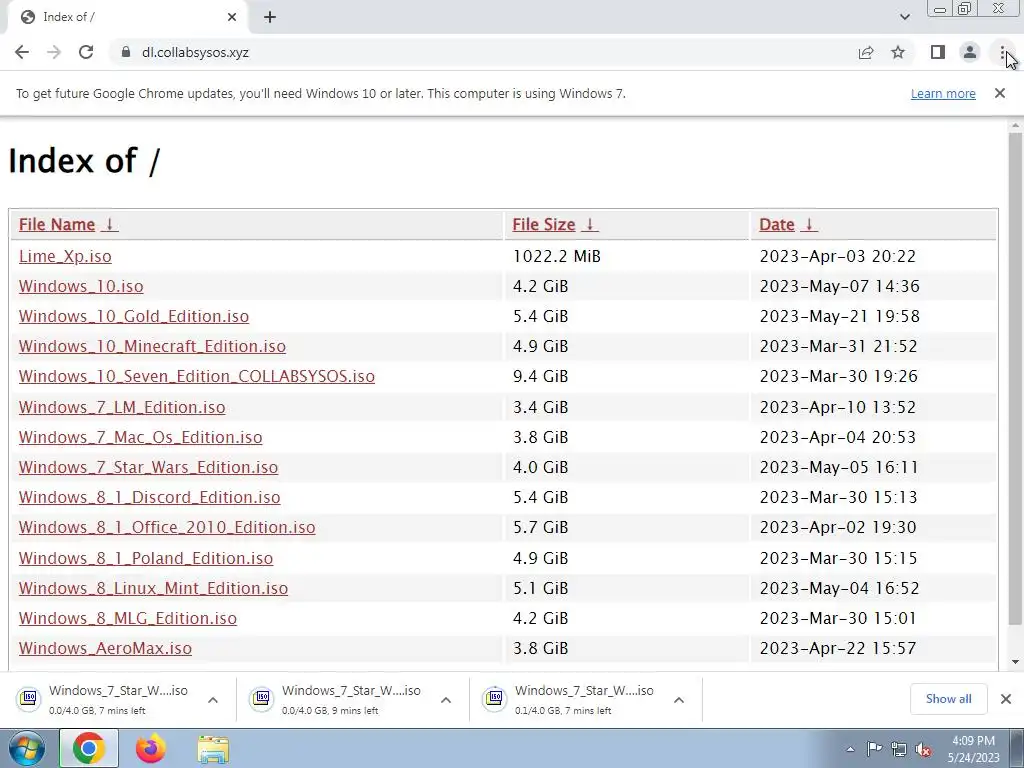Expand options for the '0.1/4.0 GB' download
Viewport: 1024px width, 768px height.
(679, 699)
